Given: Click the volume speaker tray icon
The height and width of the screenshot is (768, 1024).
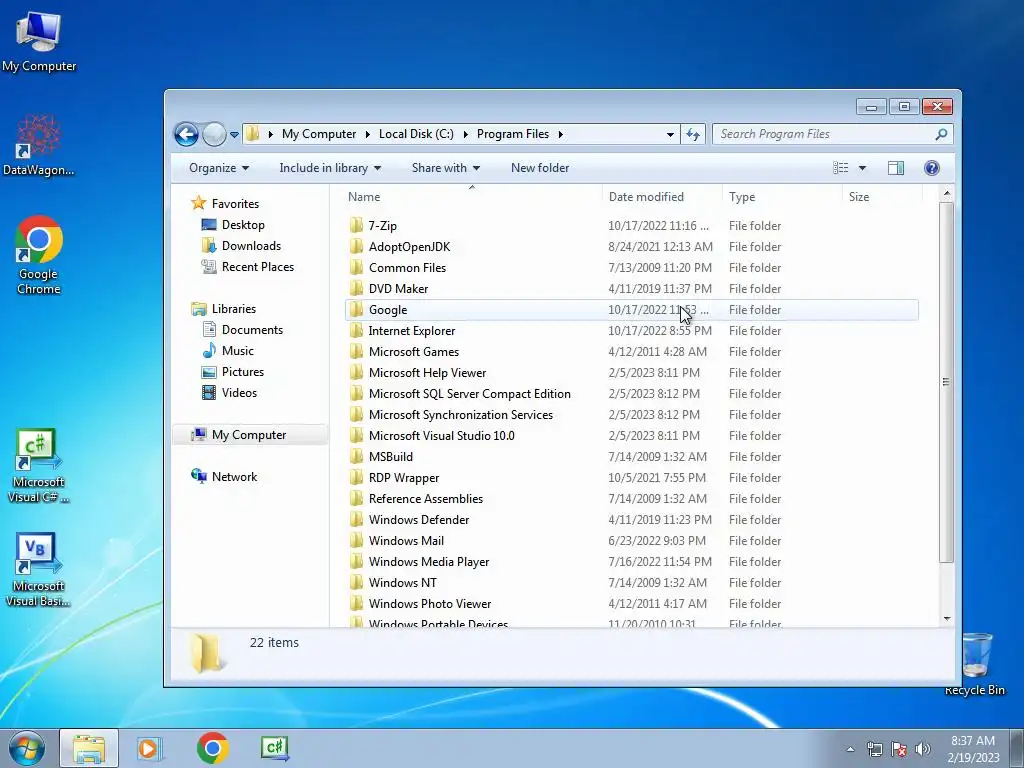Looking at the screenshot, I should (923, 749).
